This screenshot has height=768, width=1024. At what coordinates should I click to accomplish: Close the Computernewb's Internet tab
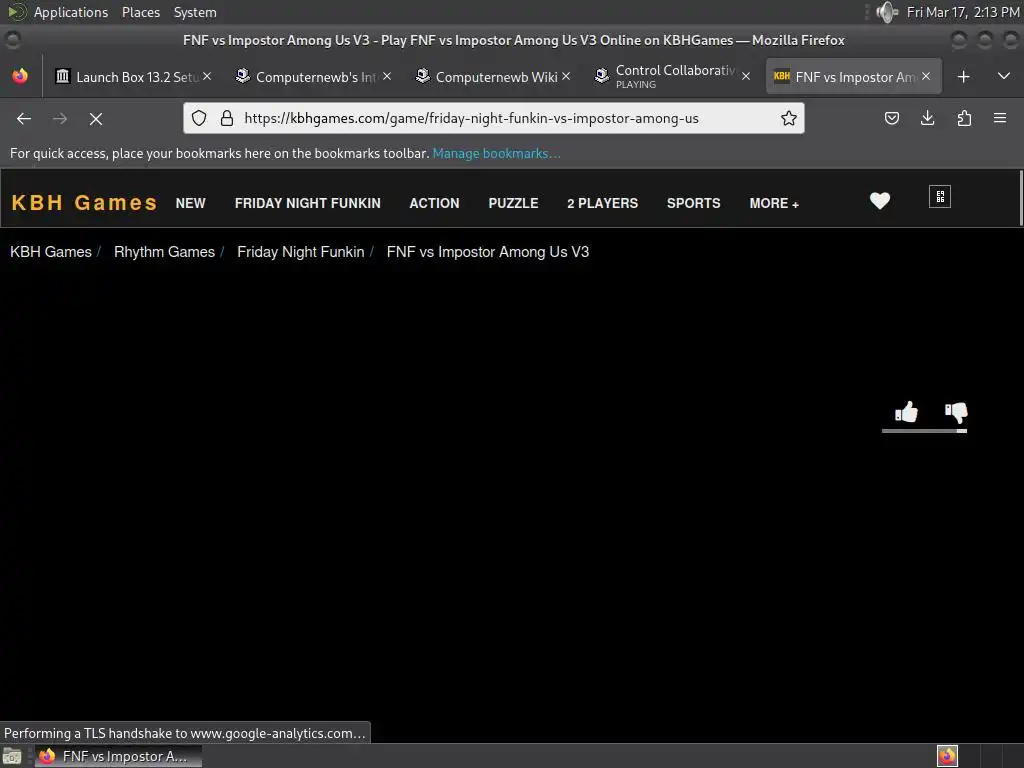(x=387, y=76)
